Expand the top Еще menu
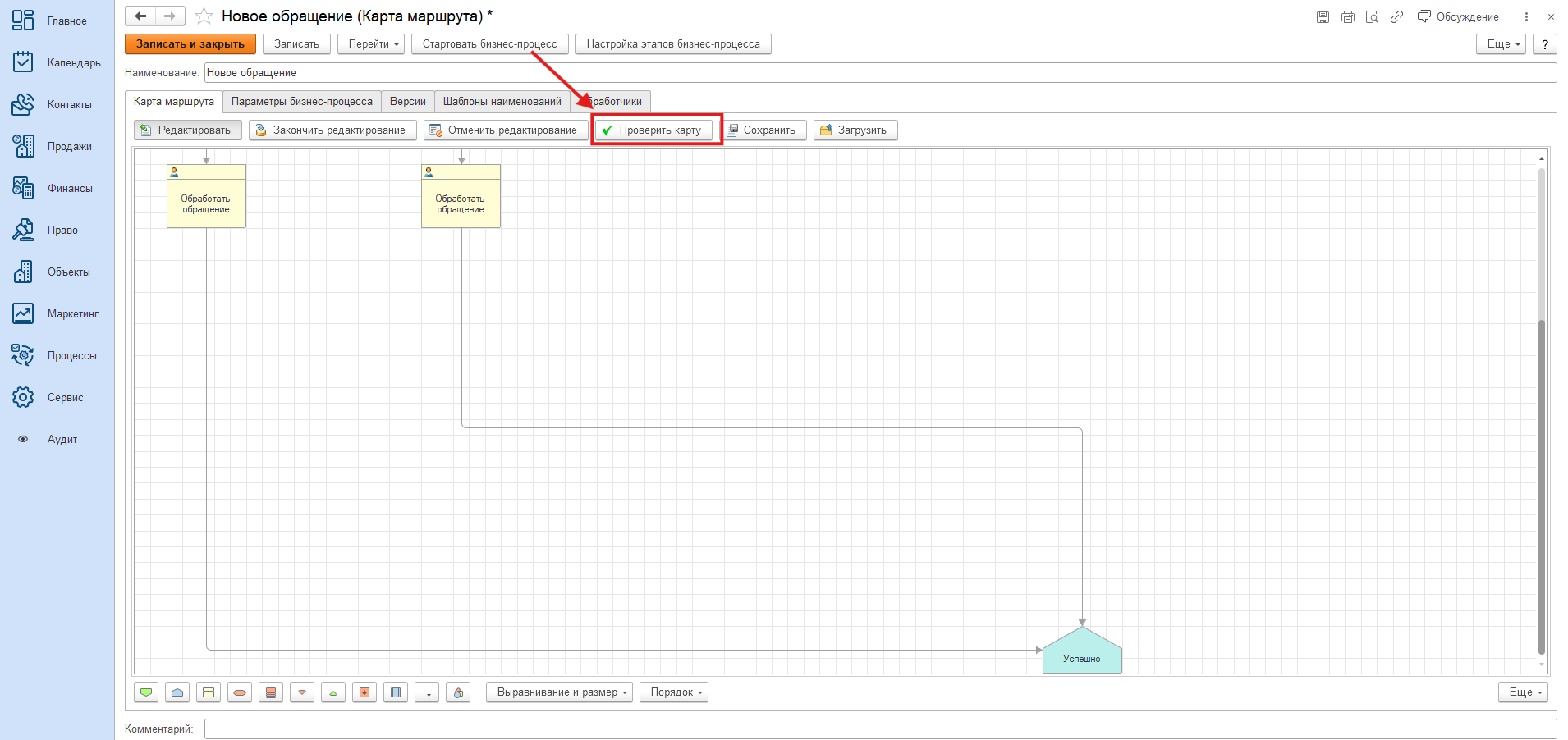This screenshot has height=740, width=1568. pos(1501,44)
